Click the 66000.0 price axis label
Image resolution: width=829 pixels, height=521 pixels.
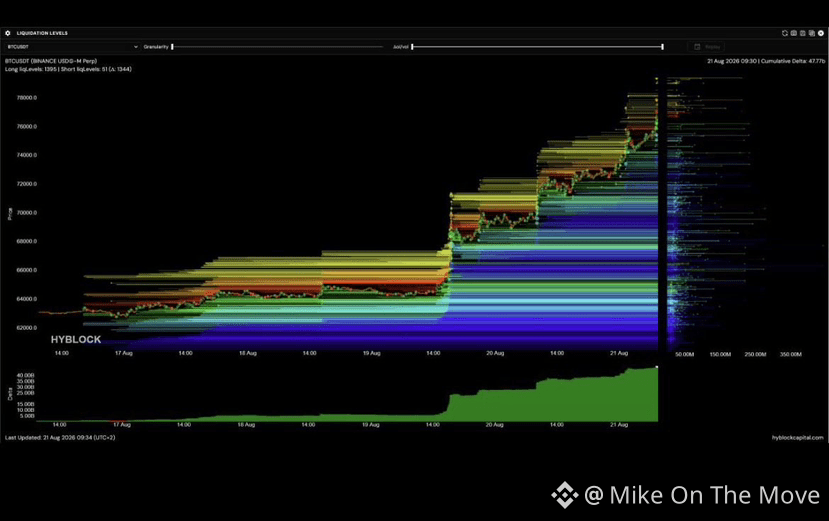tap(27, 270)
